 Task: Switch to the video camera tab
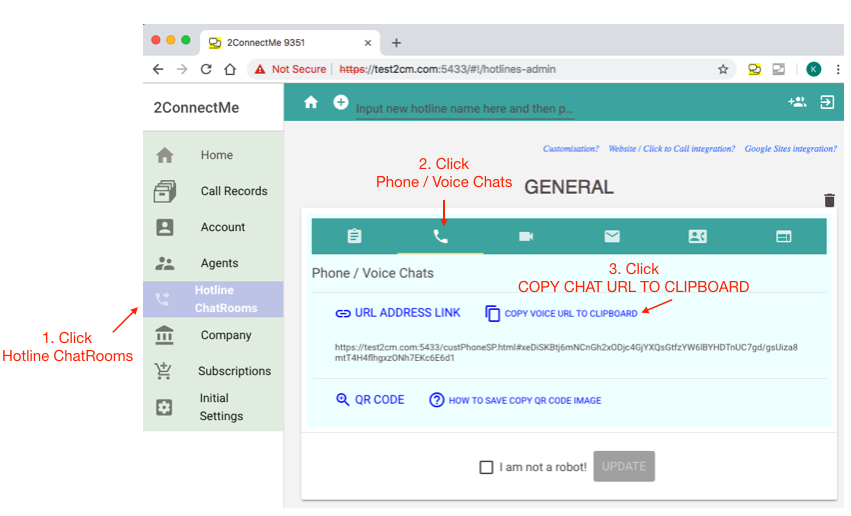click(526, 236)
